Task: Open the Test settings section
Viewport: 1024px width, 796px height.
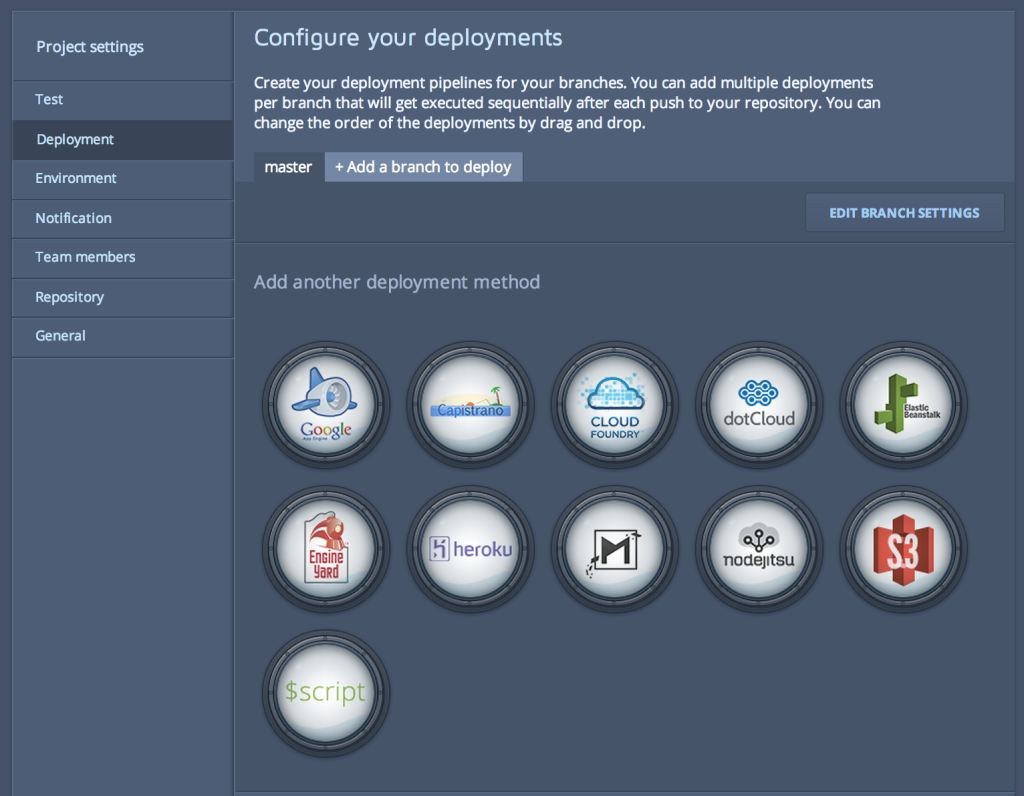Action: pyautogui.click(x=50, y=100)
